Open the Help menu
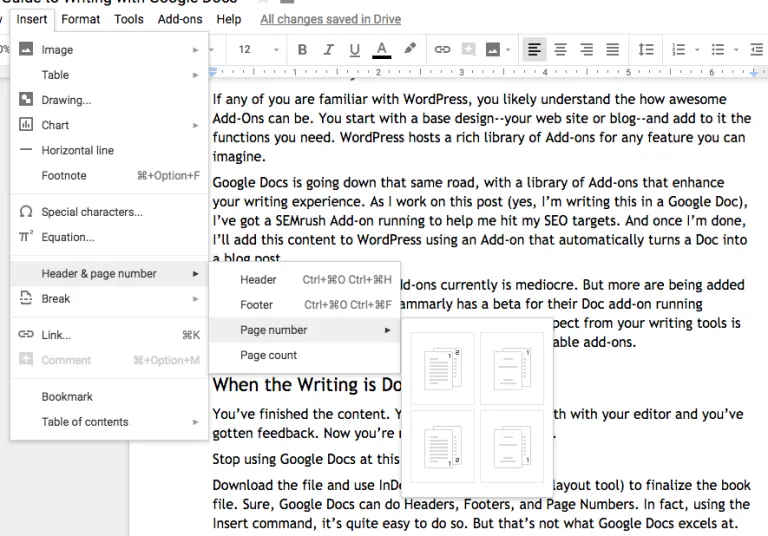 tap(229, 19)
